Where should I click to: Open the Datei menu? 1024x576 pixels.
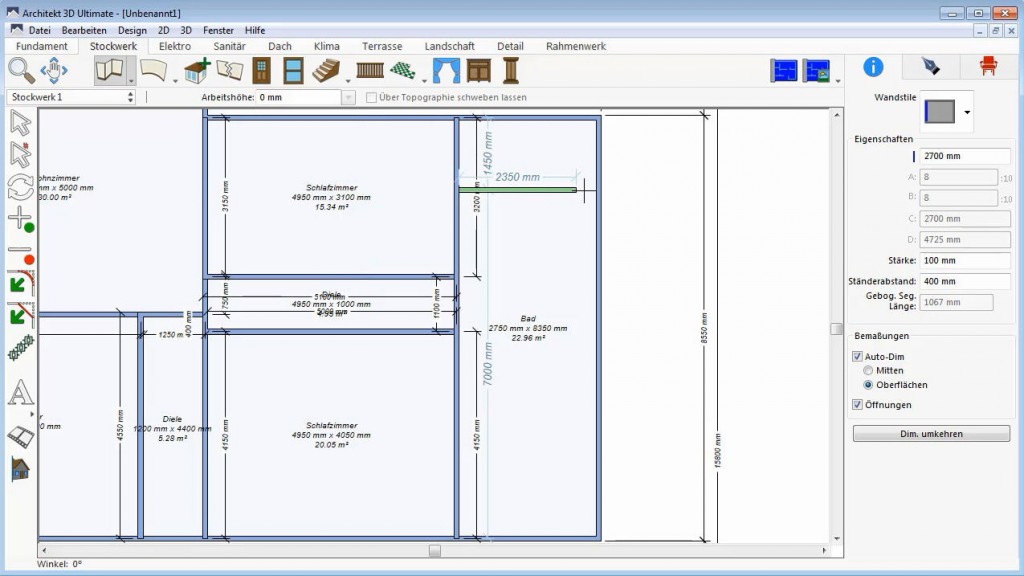(x=39, y=30)
